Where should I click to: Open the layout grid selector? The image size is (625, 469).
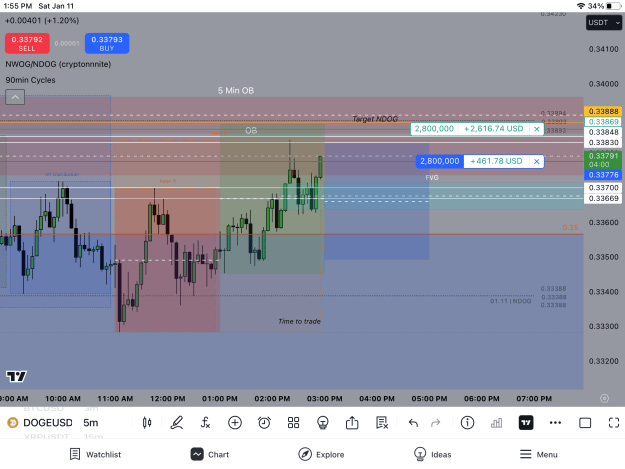tap(293, 423)
